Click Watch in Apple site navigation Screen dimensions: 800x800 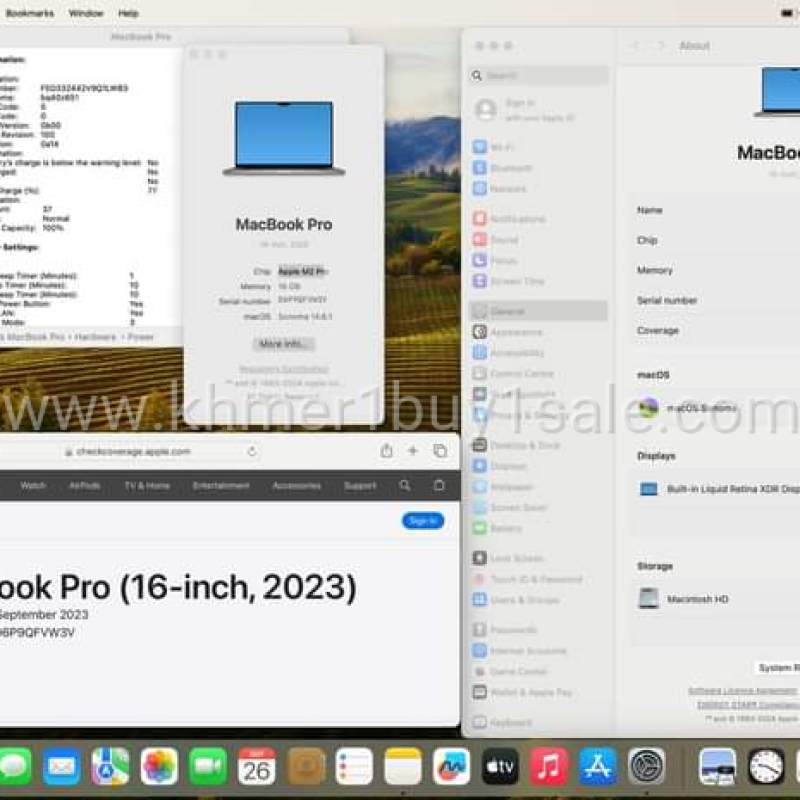coord(33,485)
